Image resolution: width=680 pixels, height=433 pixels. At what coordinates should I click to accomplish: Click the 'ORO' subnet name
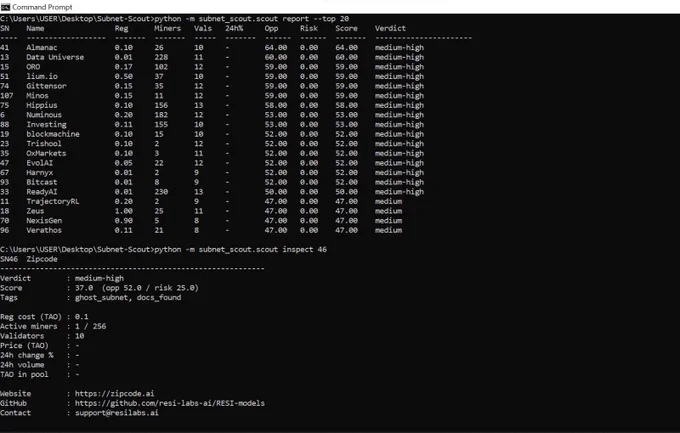pos(33,66)
